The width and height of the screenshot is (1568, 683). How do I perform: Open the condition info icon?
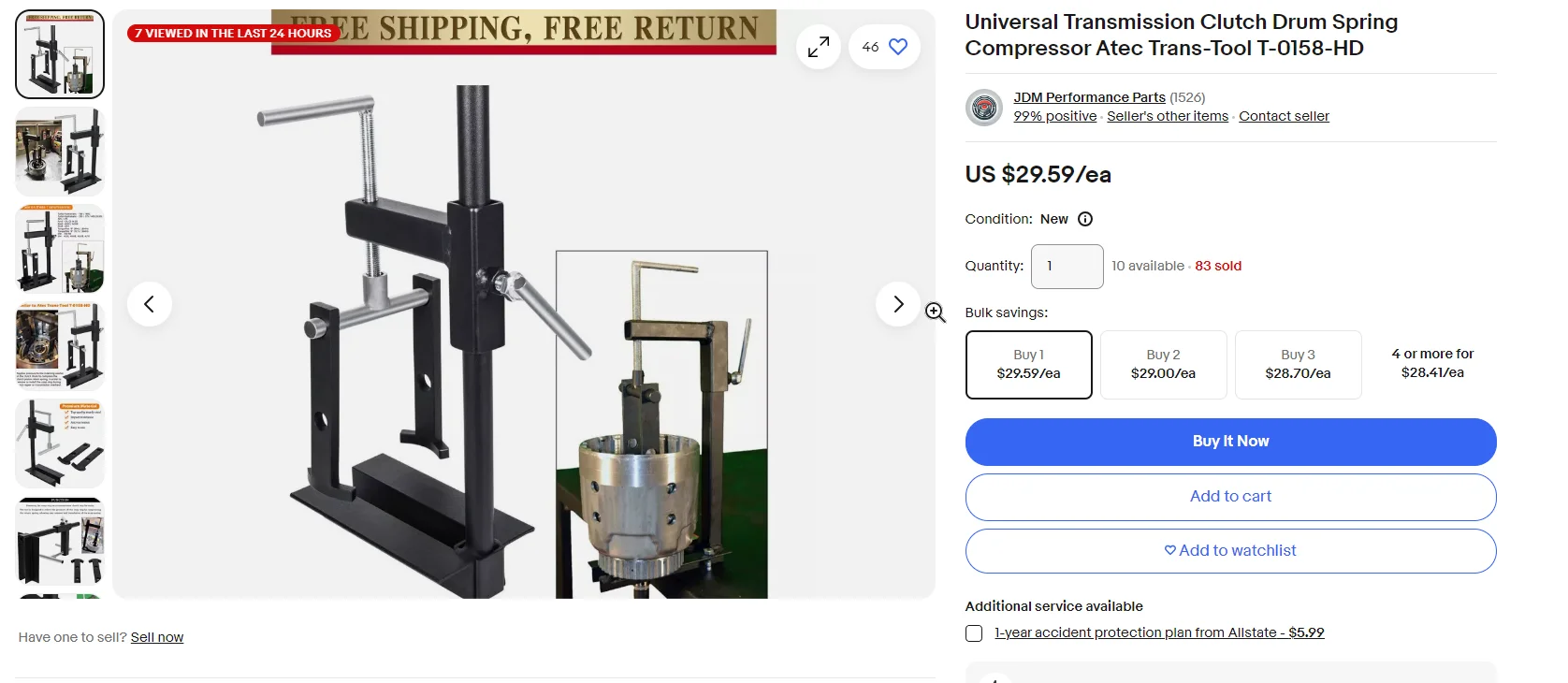(x=1085, y=219)
